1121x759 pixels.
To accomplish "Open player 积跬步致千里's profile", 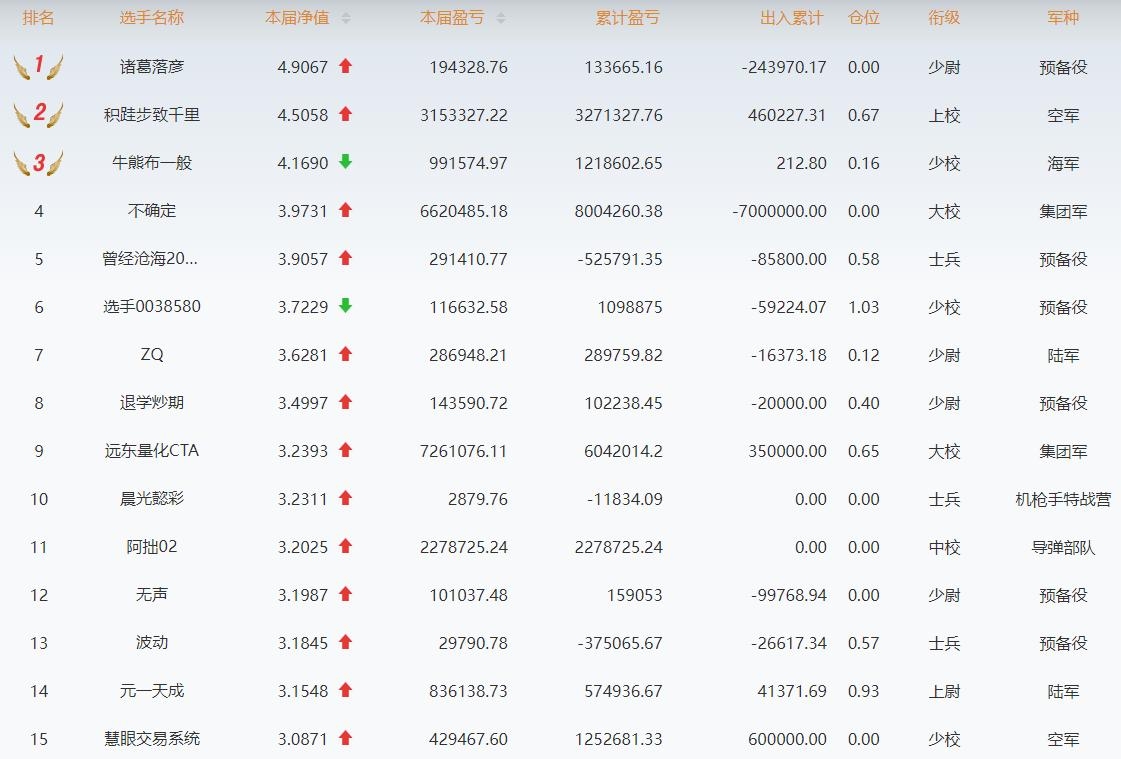I will [152, 115].
